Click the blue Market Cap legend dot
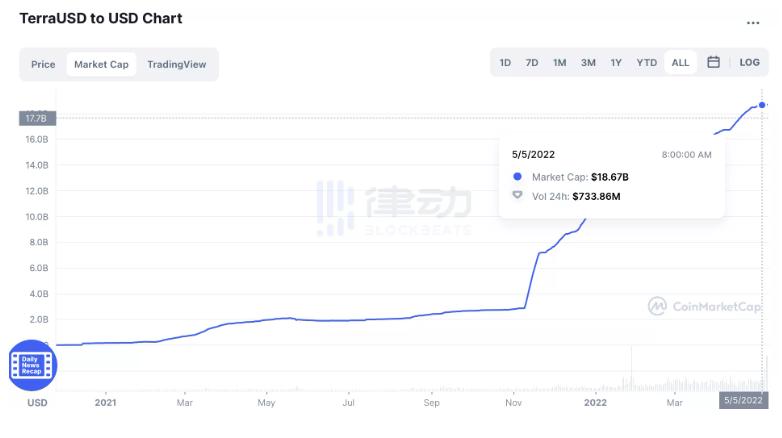This screenshot has width=782, height=438. click(517, 177)
